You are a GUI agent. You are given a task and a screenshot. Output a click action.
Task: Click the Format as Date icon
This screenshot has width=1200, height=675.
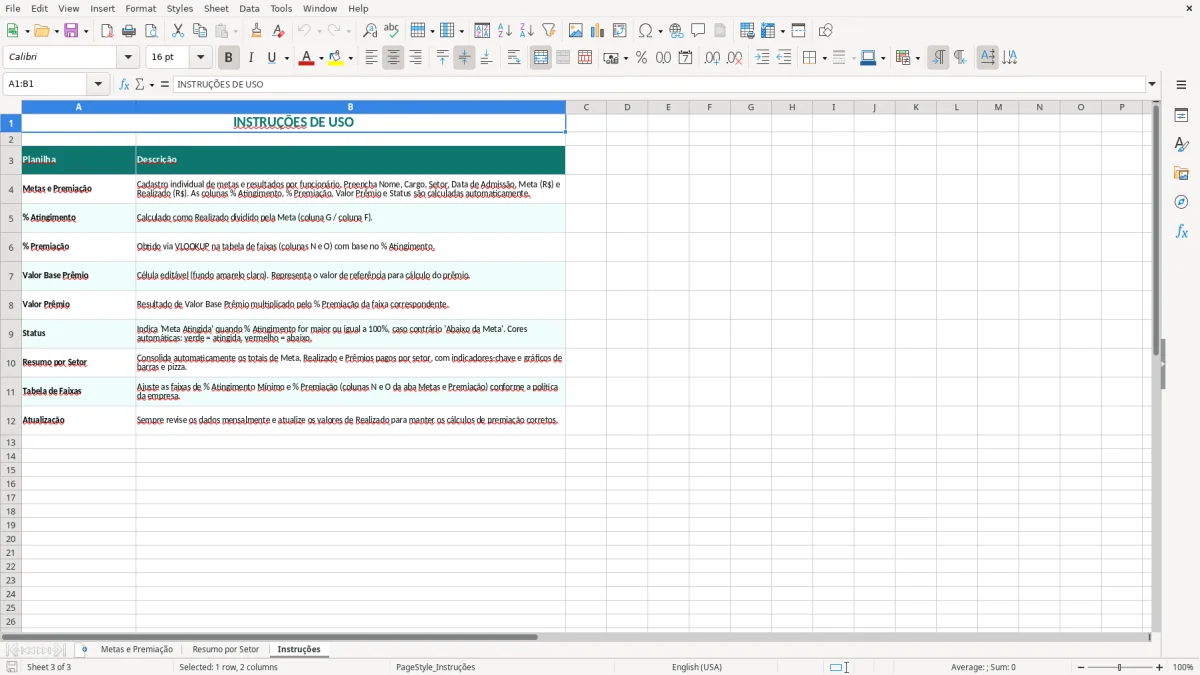point(685,58)
